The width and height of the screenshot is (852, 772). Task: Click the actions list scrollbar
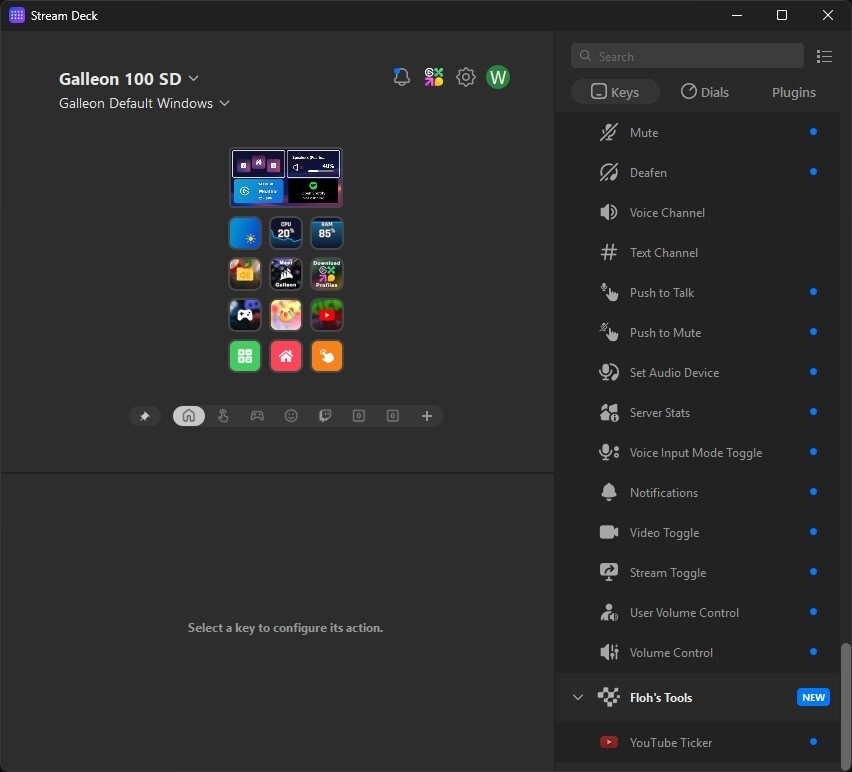(x=845, y=704)
